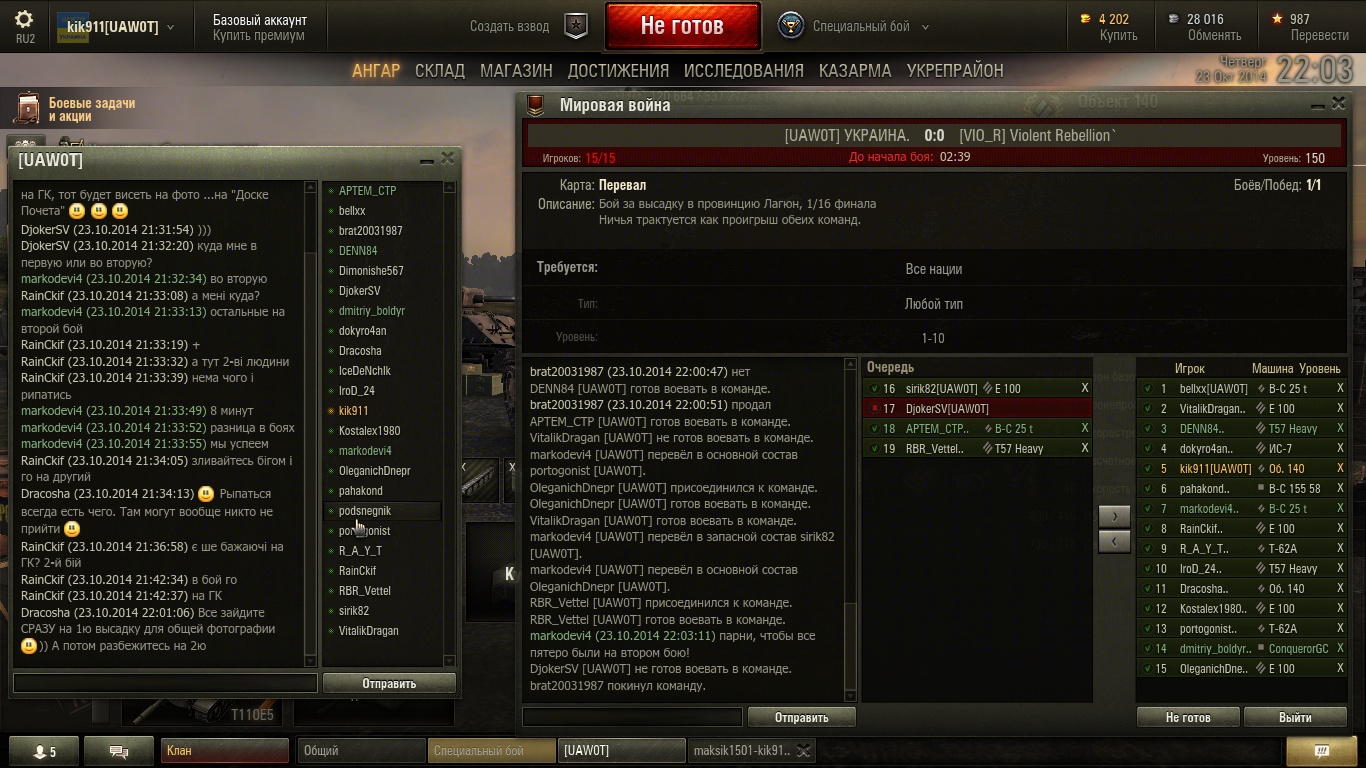Image resolution: width=1366 pixels, height=768 pixels.
Task: Focus the clan chat message input field
Action: pos(165,683)
